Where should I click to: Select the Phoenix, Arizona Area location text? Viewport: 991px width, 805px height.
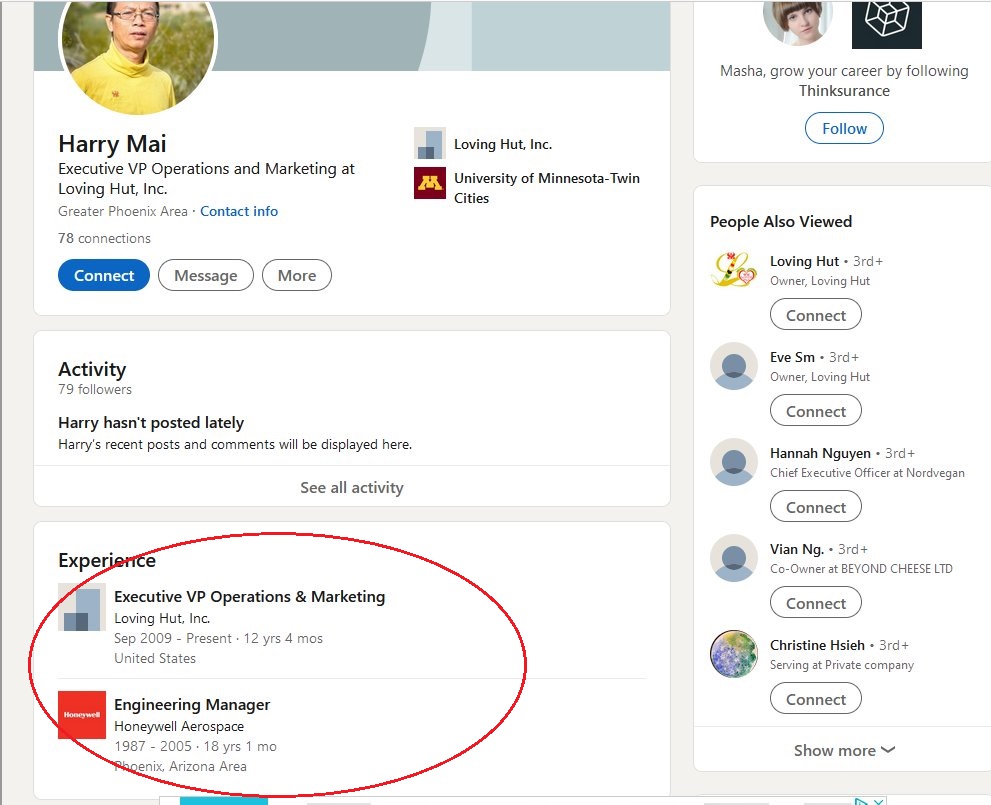pyautogui.click(x=180, y=766)
